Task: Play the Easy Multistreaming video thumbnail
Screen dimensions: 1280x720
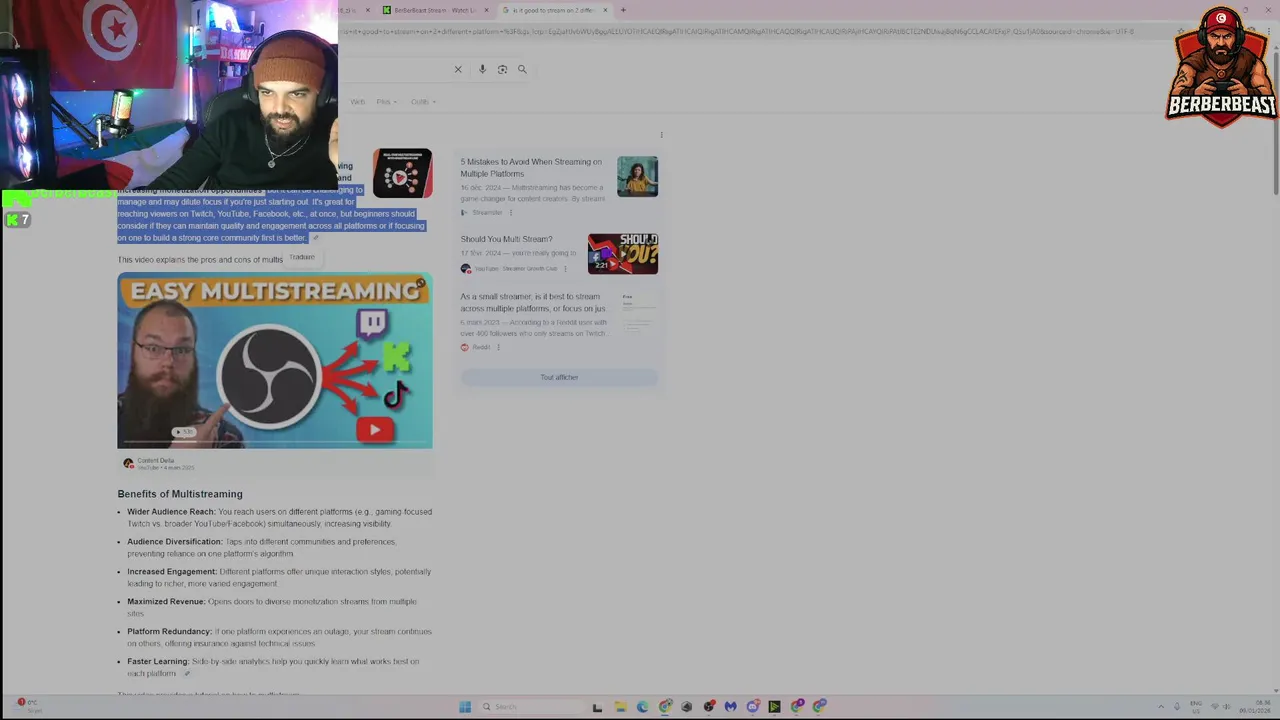Action: click(x=275, y=360)
